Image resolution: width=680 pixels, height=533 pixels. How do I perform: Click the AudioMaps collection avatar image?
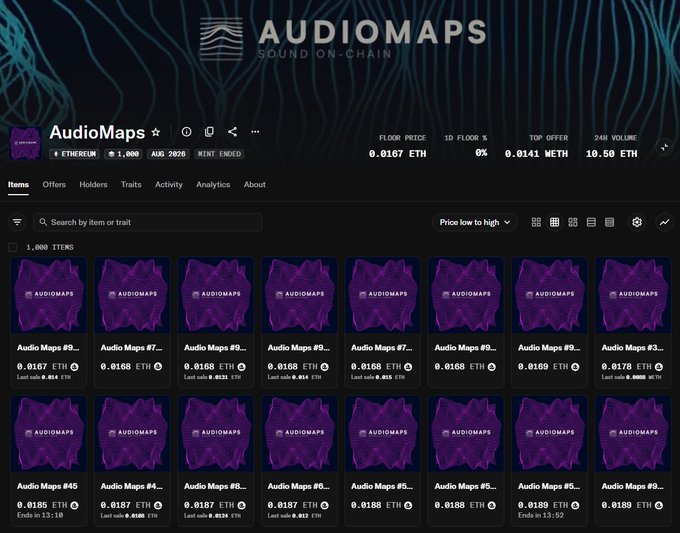click(26, 143)
